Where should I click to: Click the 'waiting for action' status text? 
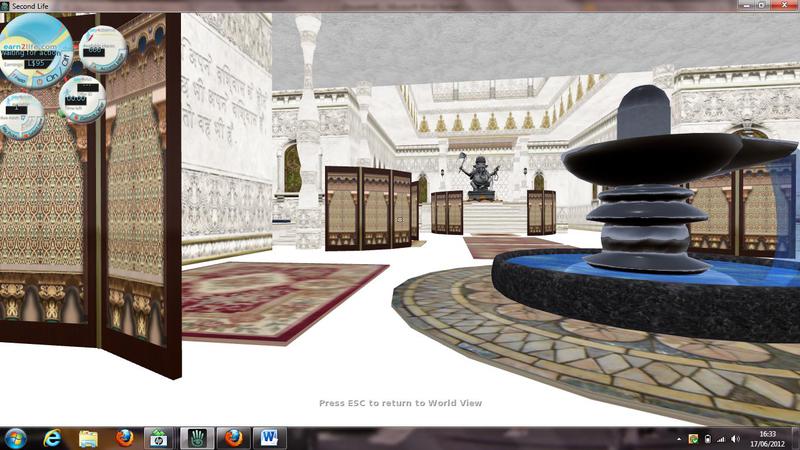tap(30, 53)
